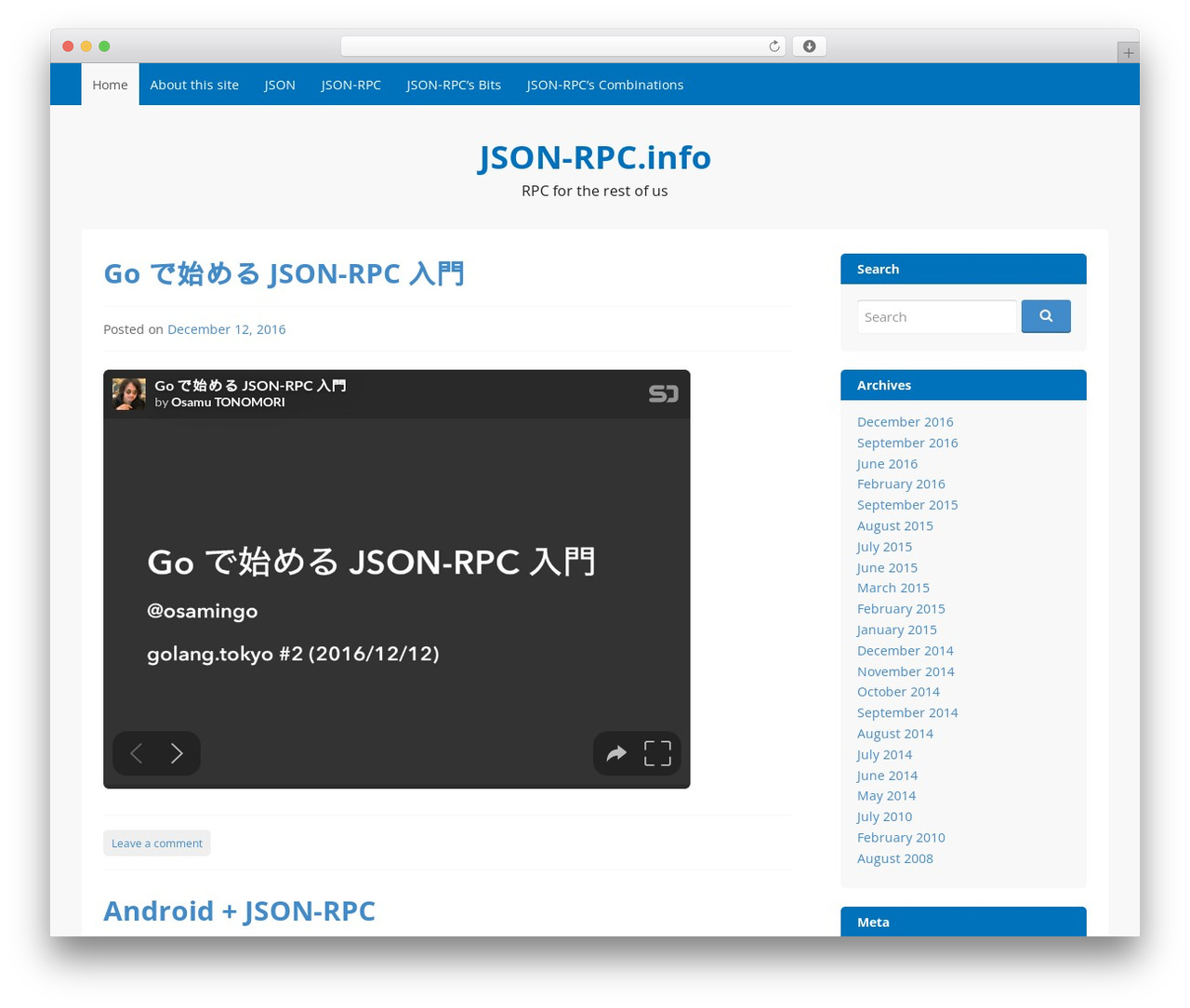1190x1008 pixels.
Task: Open About this site menu item
Action: pyautogui.click(x=194, y=85)
